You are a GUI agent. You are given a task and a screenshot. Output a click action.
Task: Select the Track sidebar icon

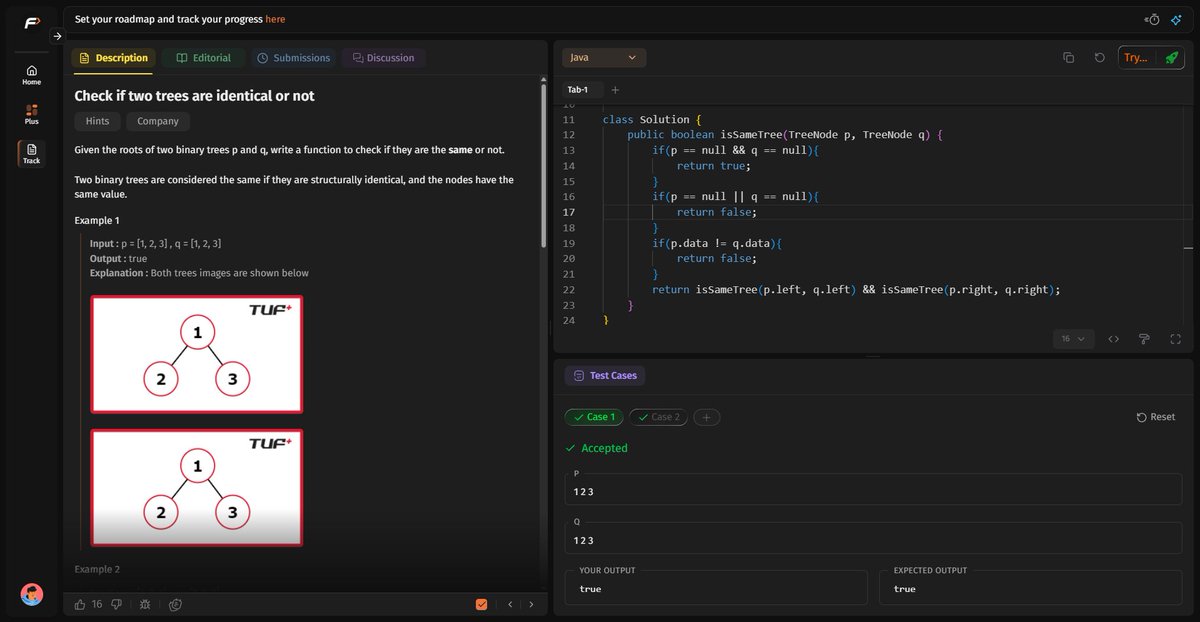pyautogui.click(x=32, y=153)
